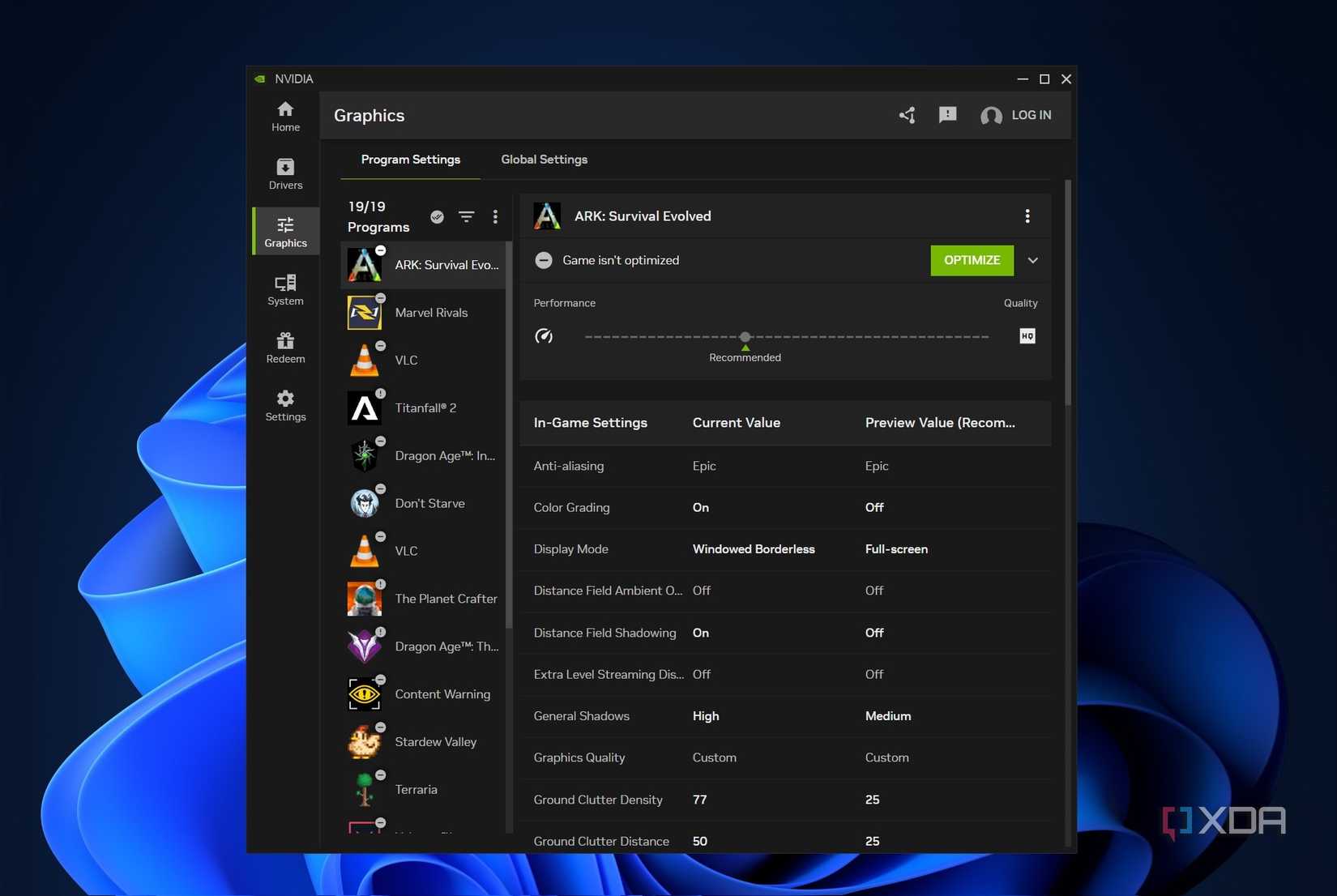Click the share icon in header

pyautogui.click(x=907, y=115)
